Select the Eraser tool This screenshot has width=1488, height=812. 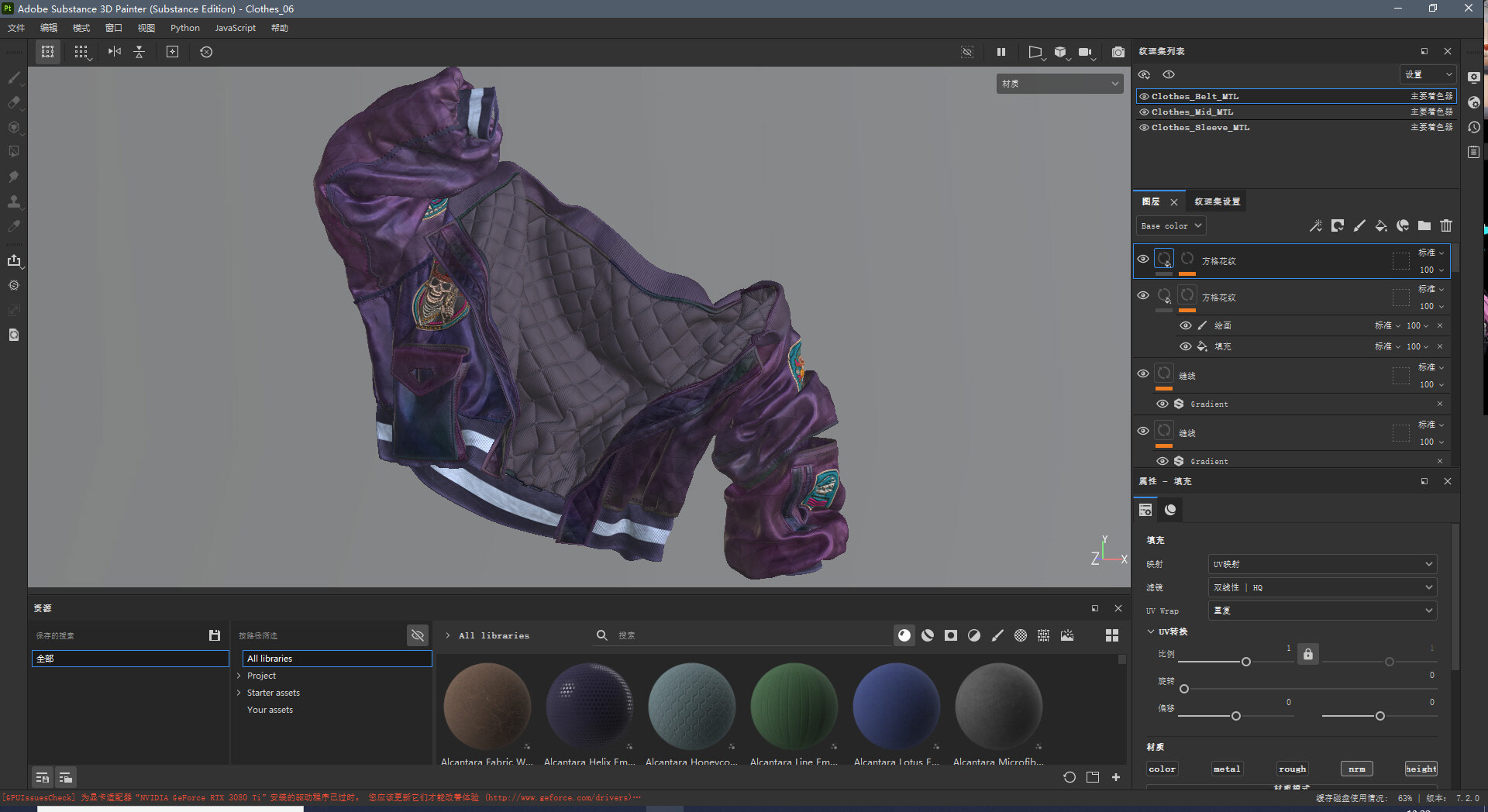pos(13,102)
